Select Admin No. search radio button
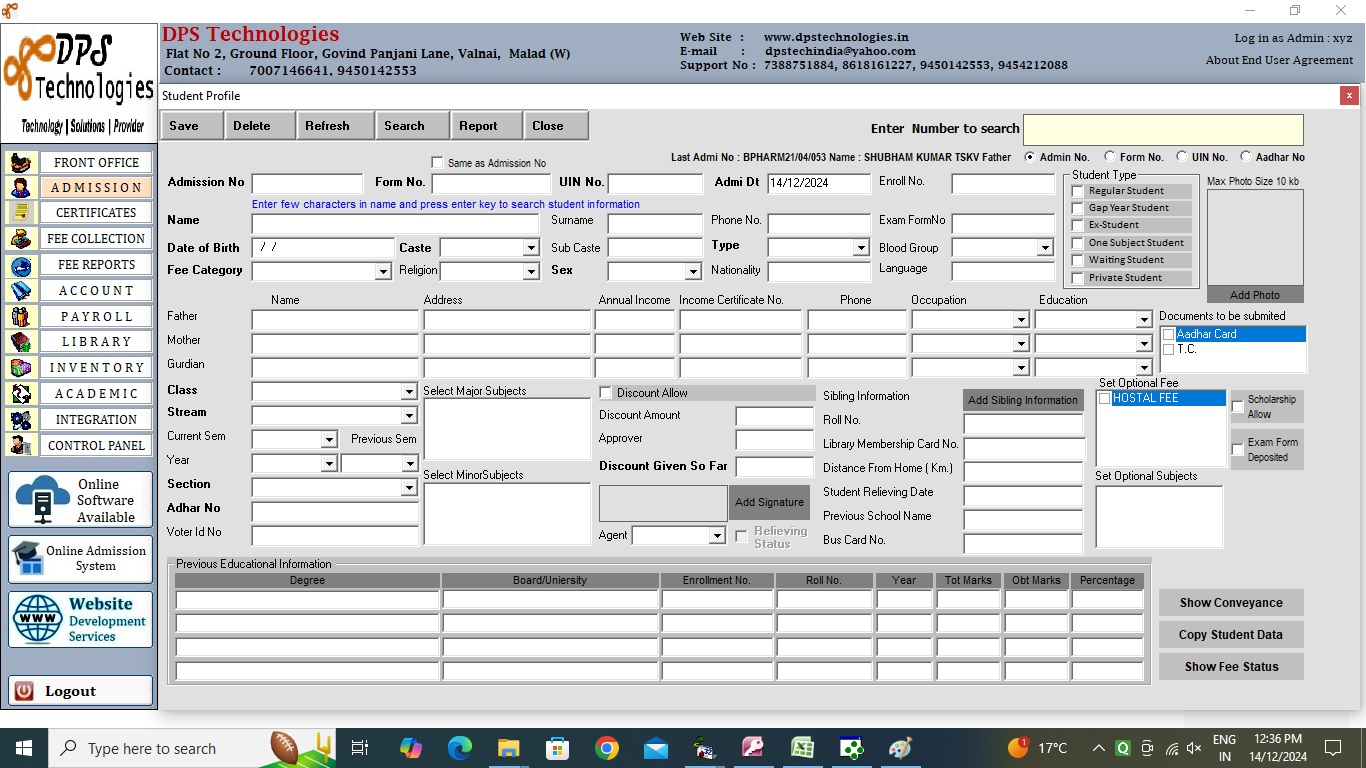 1030,157
